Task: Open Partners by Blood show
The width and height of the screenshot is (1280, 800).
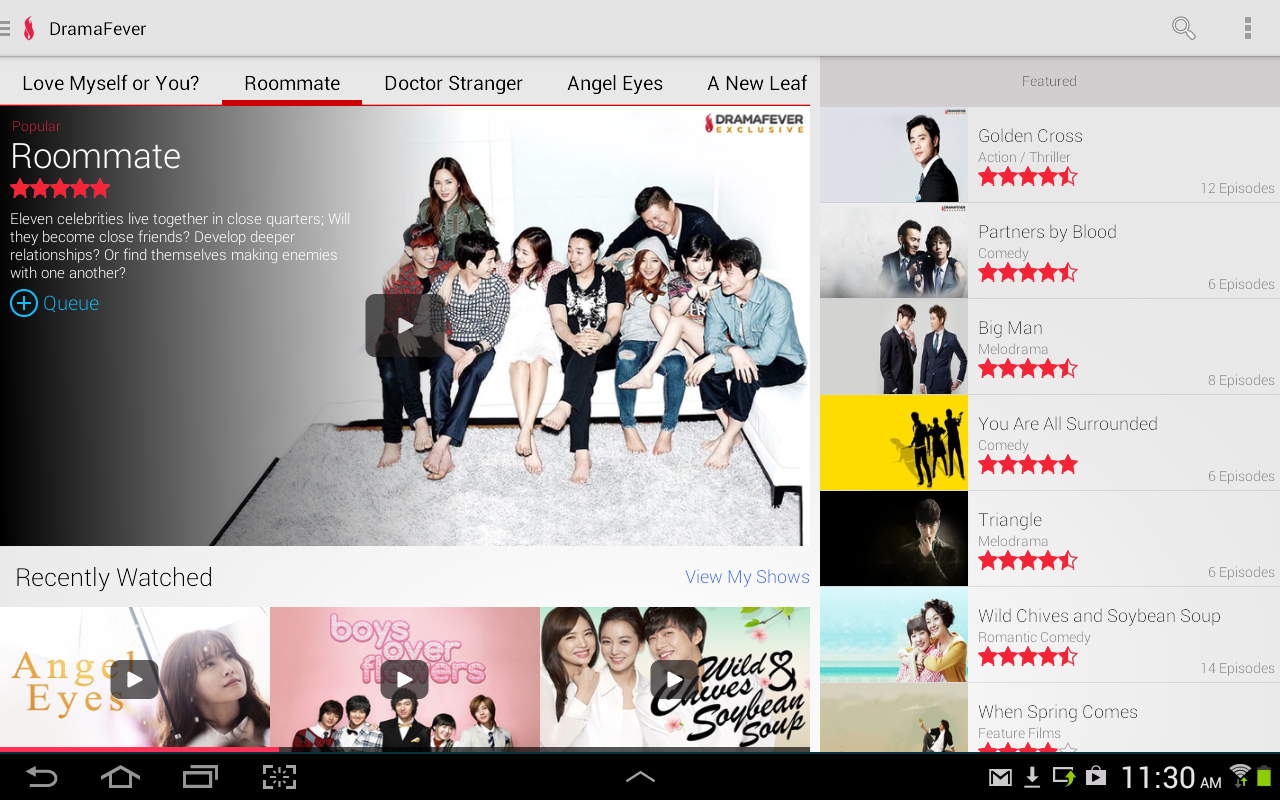Action: click(x=1050, y=251)
